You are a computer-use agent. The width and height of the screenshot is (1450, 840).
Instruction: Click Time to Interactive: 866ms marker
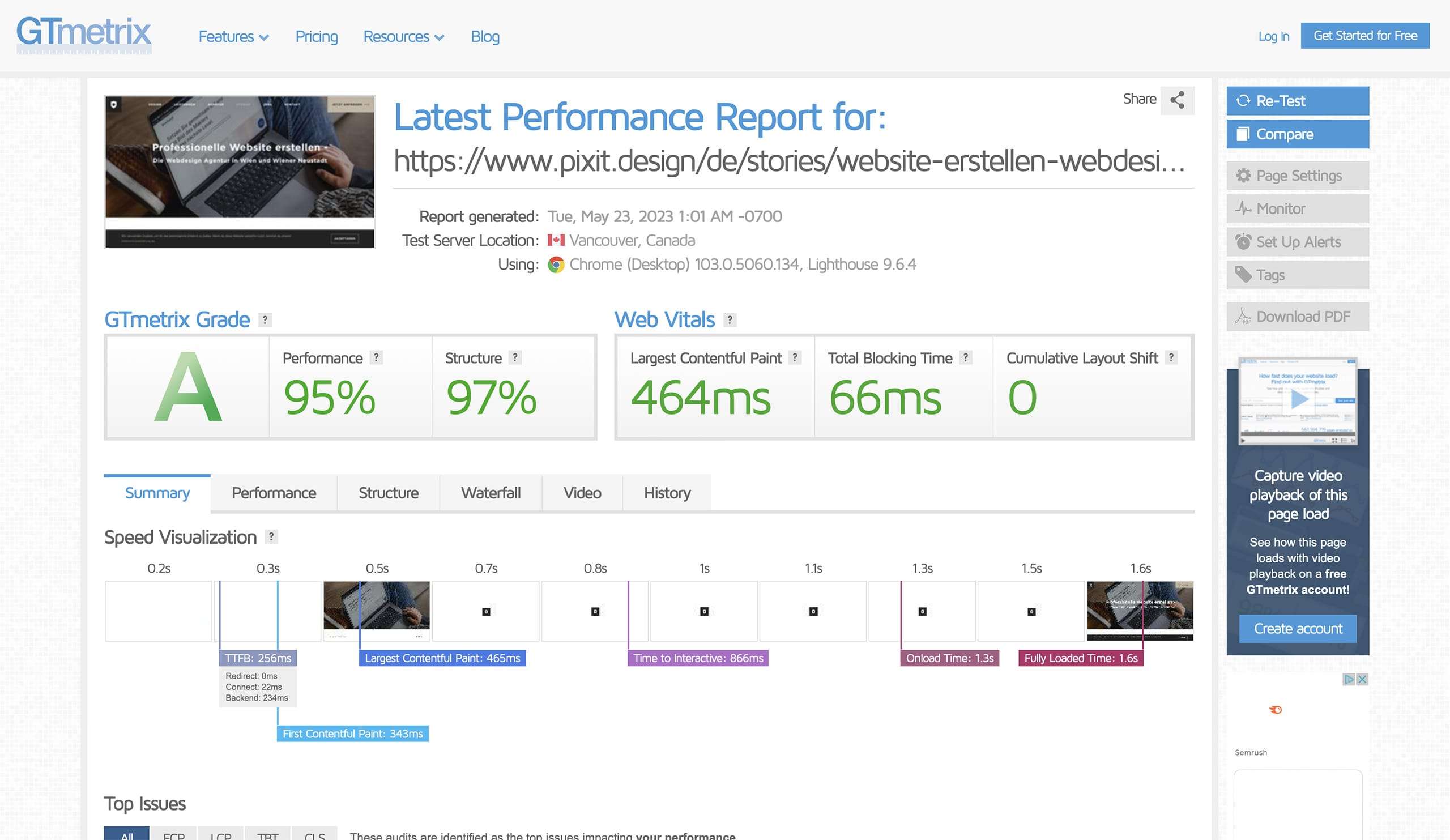pyautogui.click(x=698, y=658)
